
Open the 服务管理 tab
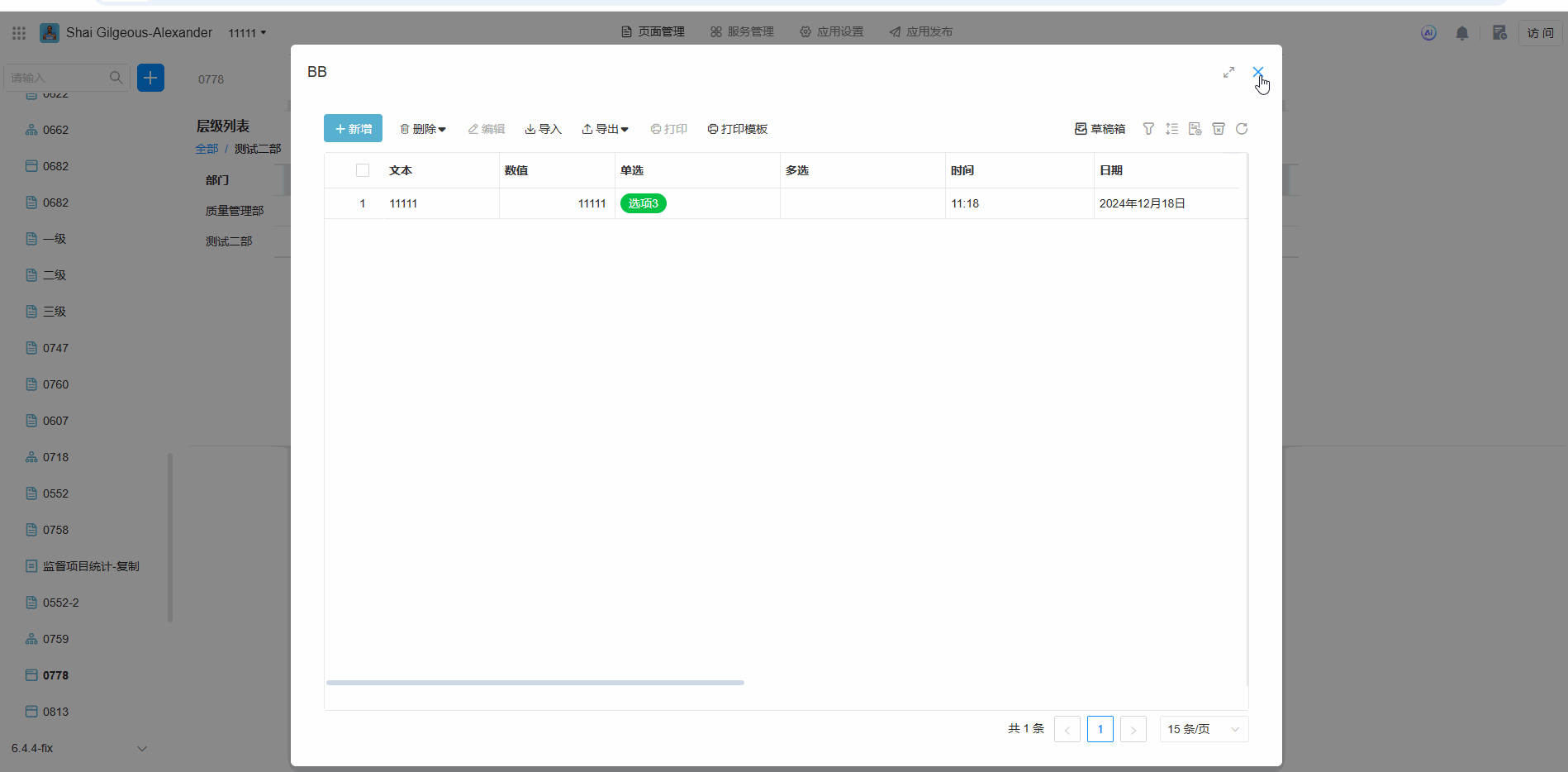tap(742, 32)
